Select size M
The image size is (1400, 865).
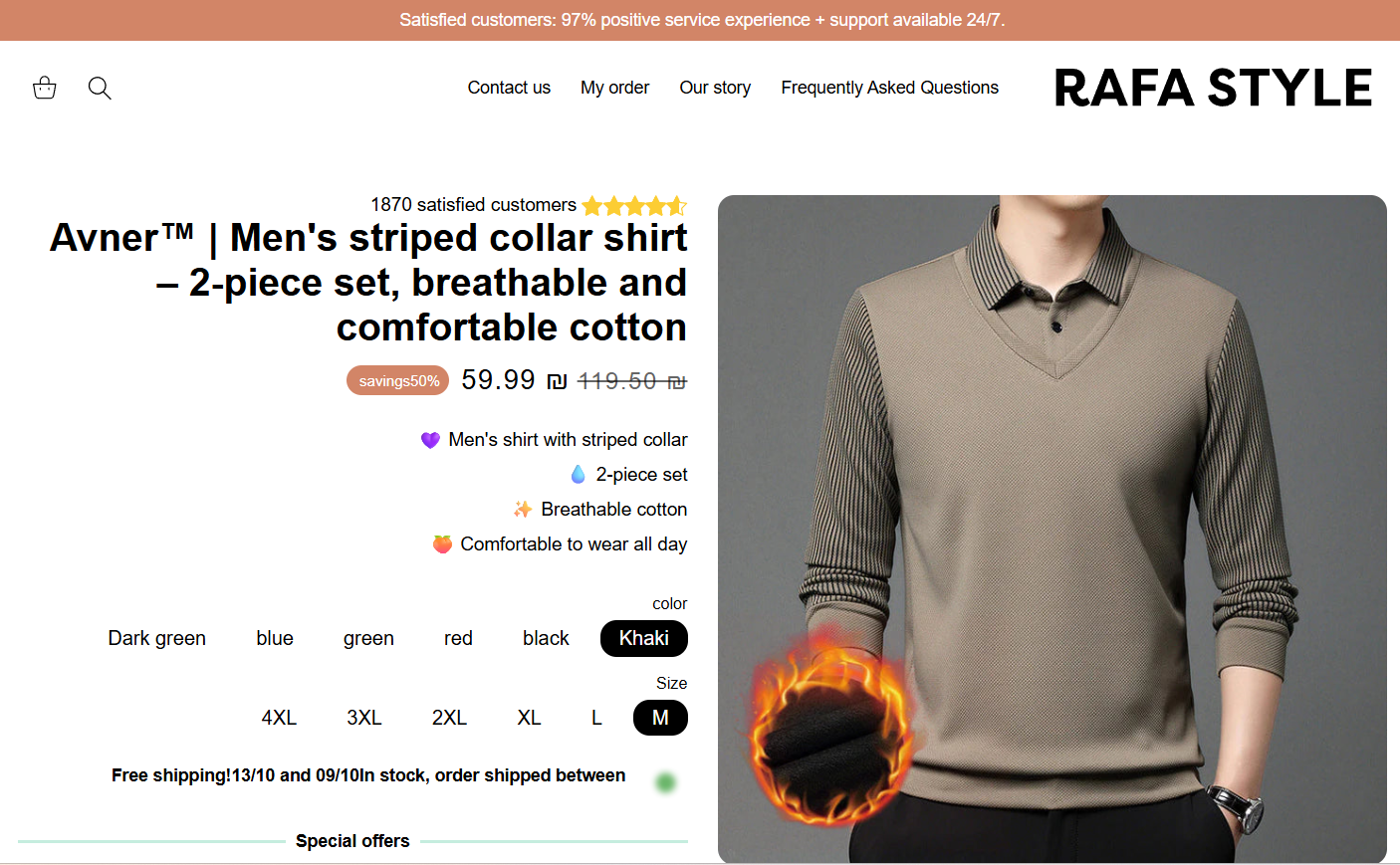coord(660,718)
